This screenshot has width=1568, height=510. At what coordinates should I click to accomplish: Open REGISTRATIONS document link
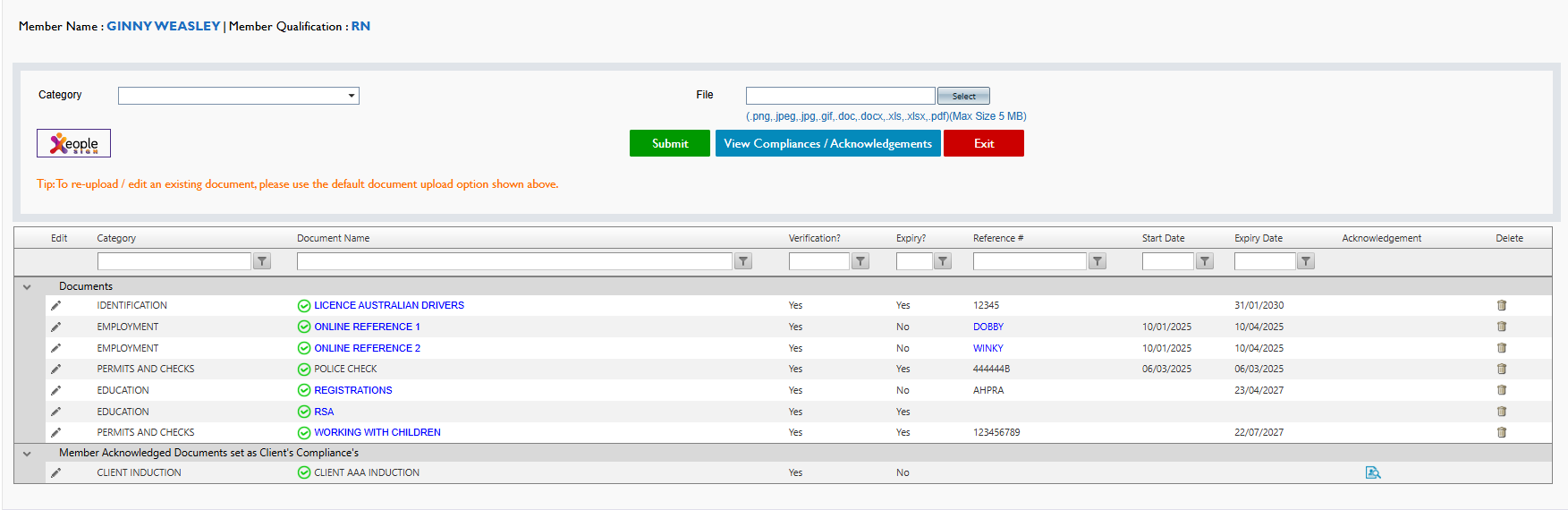click(353, 390)
